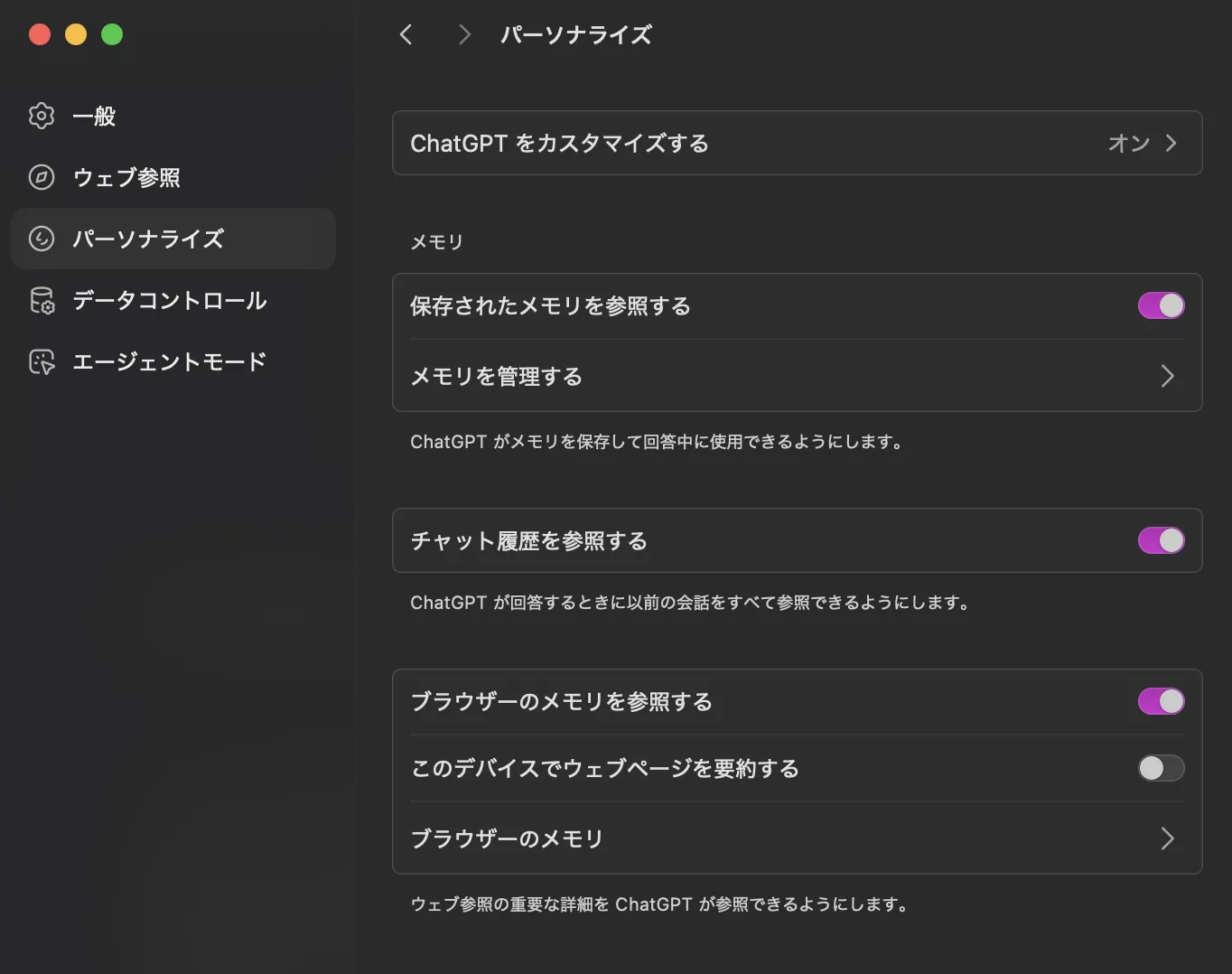Disable the 保存されたメモリを参照する toggle

tap(1161, 305)
